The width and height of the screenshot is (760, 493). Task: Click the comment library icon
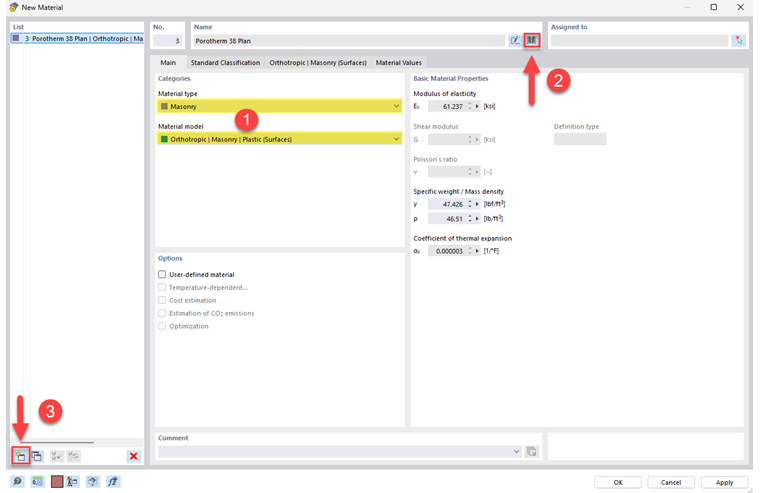(x=532, y=451)
